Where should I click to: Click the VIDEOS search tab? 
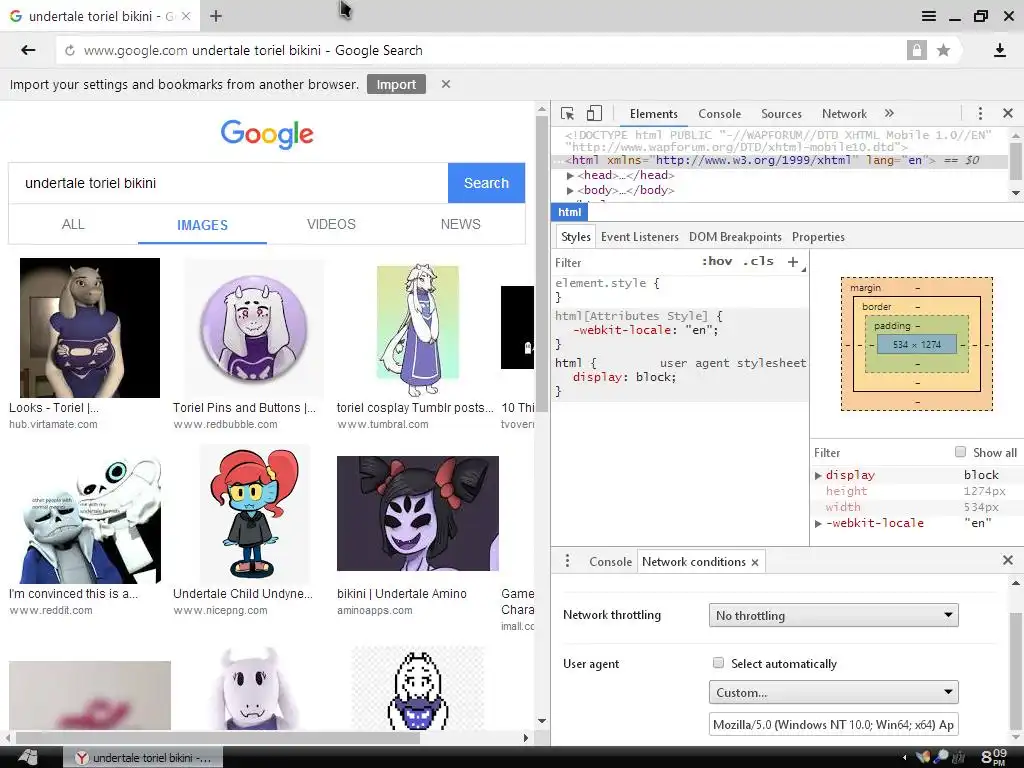pyautogui.click(x=331, y=224)
